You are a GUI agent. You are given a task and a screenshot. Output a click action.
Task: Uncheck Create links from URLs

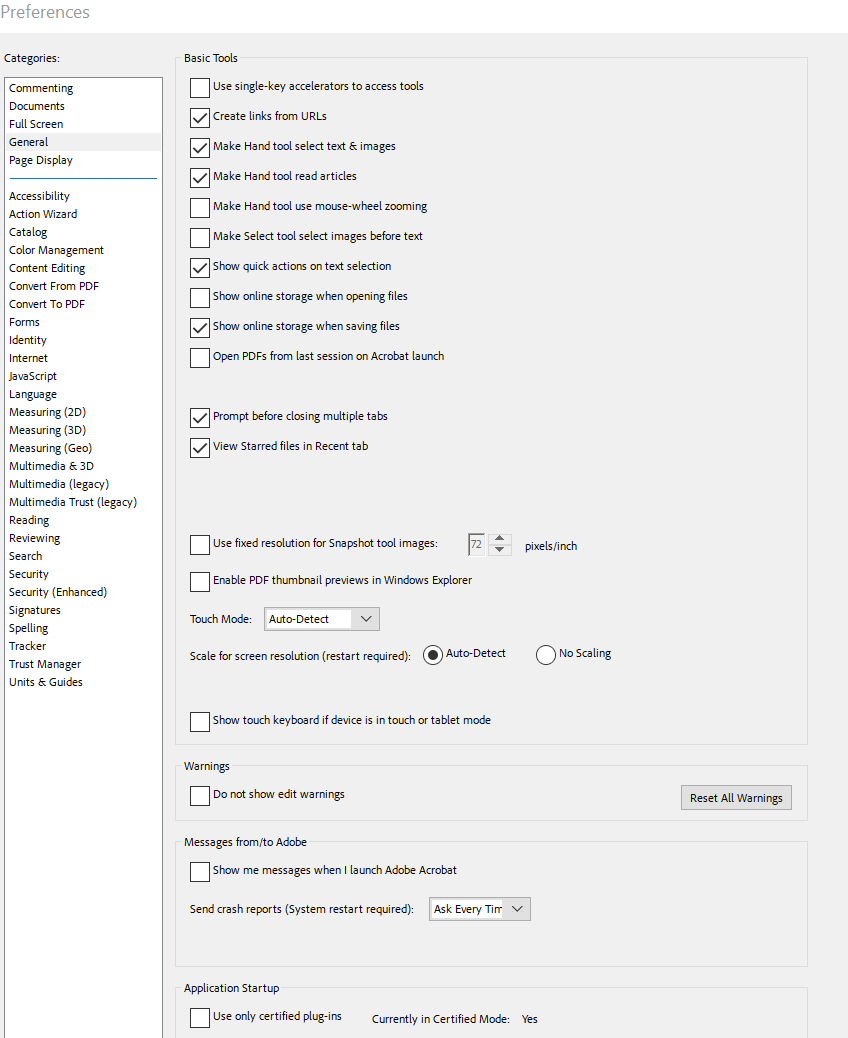point(199,117)
